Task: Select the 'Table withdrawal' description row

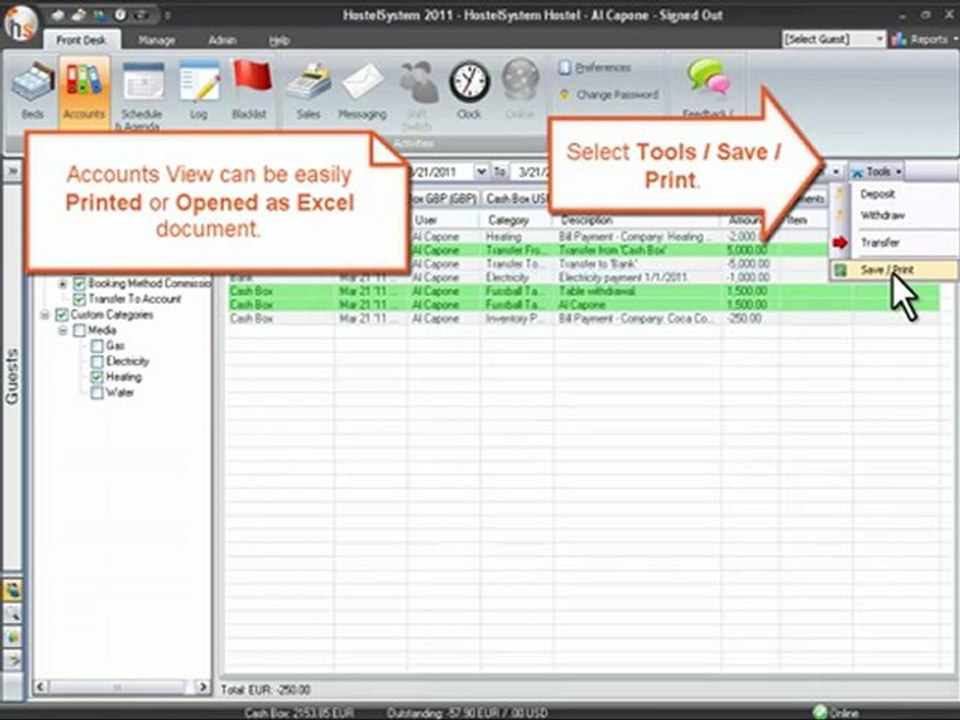Action: [584, 291]
